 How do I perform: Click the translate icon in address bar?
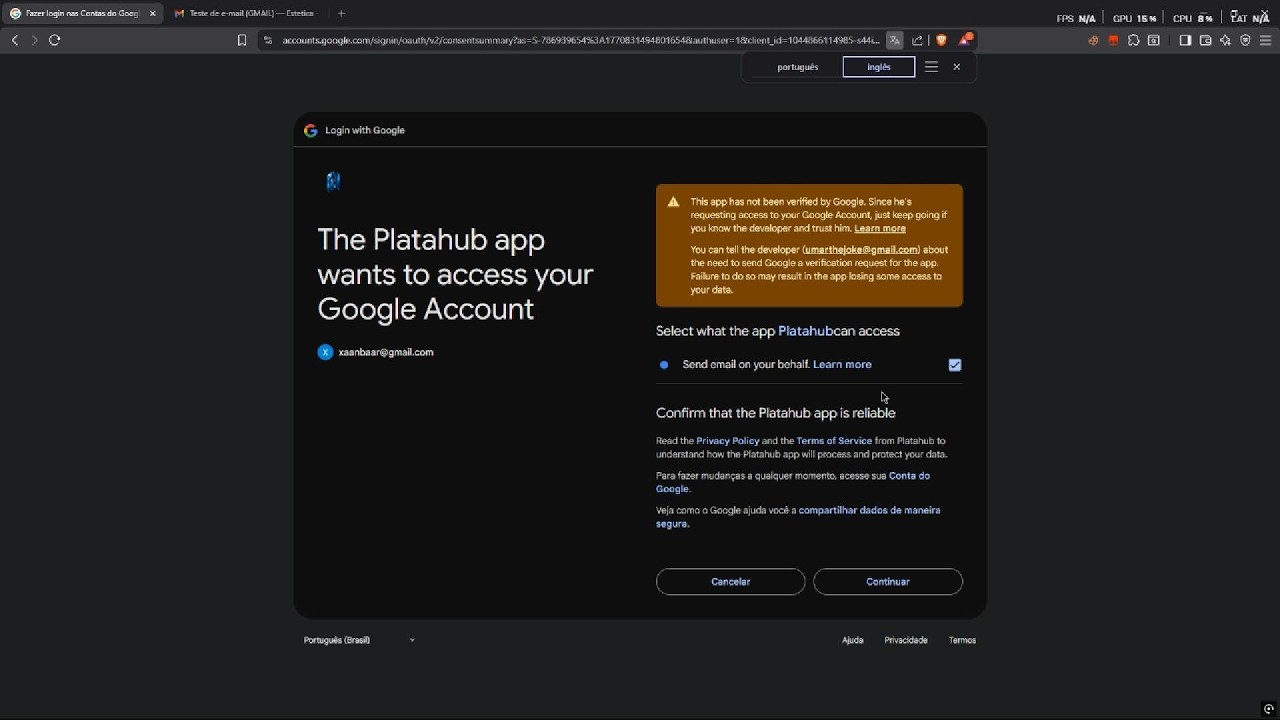click(894, 40)
